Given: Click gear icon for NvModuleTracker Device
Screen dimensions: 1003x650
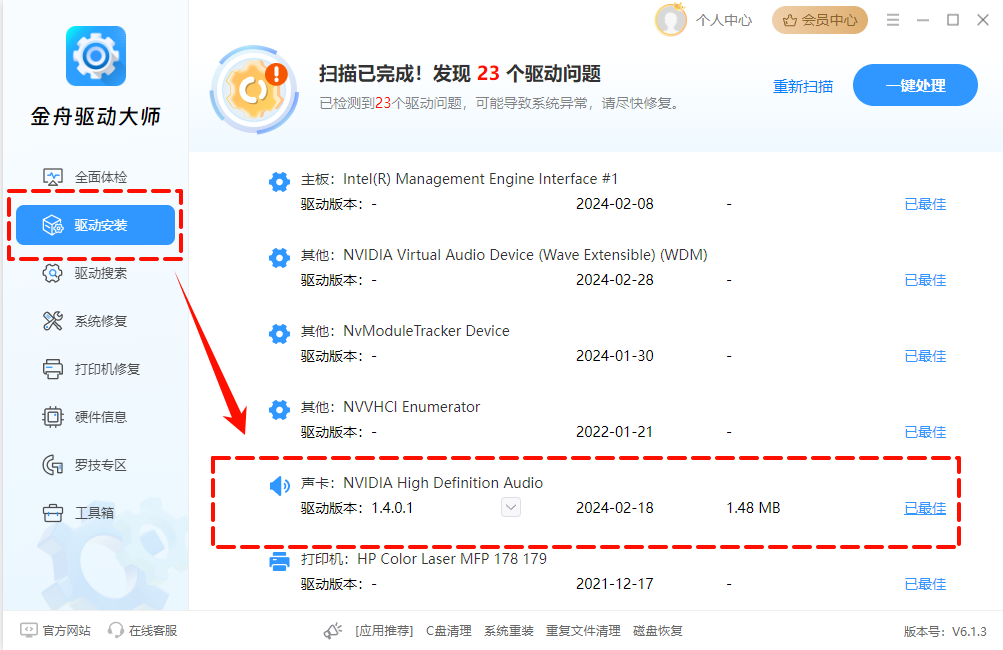Looking at the screenshot, I should (280, 334).
